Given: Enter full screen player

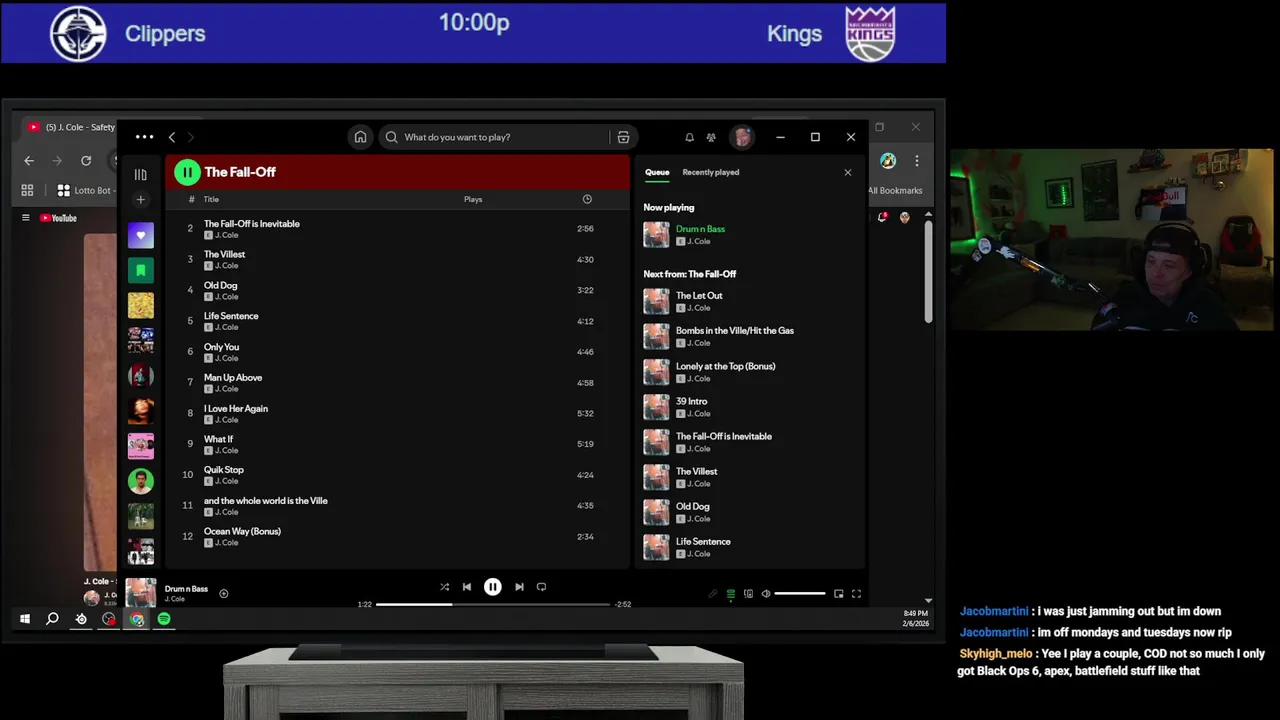Looking at the screenshot, I should coord(856,594).
